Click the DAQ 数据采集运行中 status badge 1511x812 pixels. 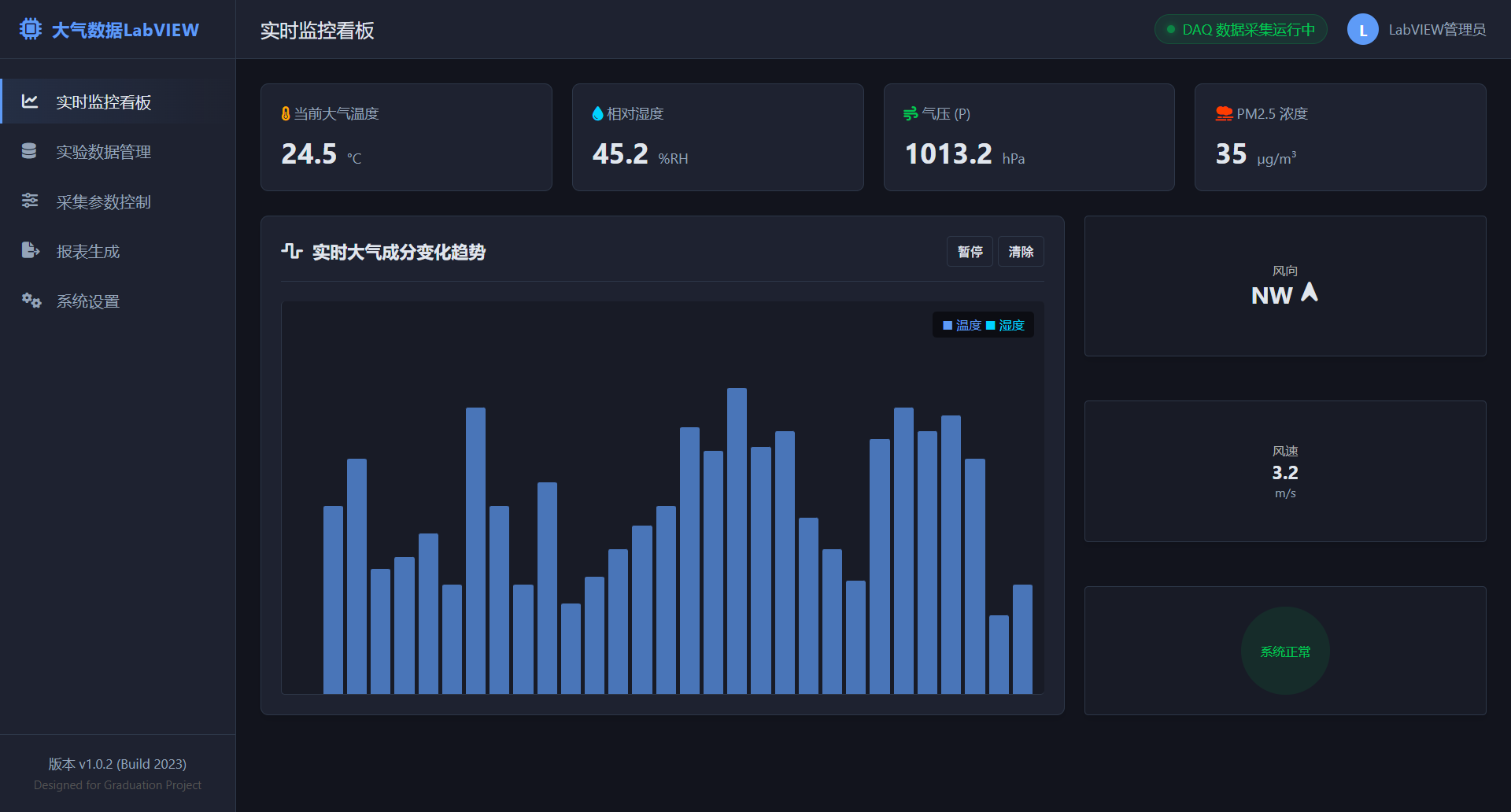1240,30
